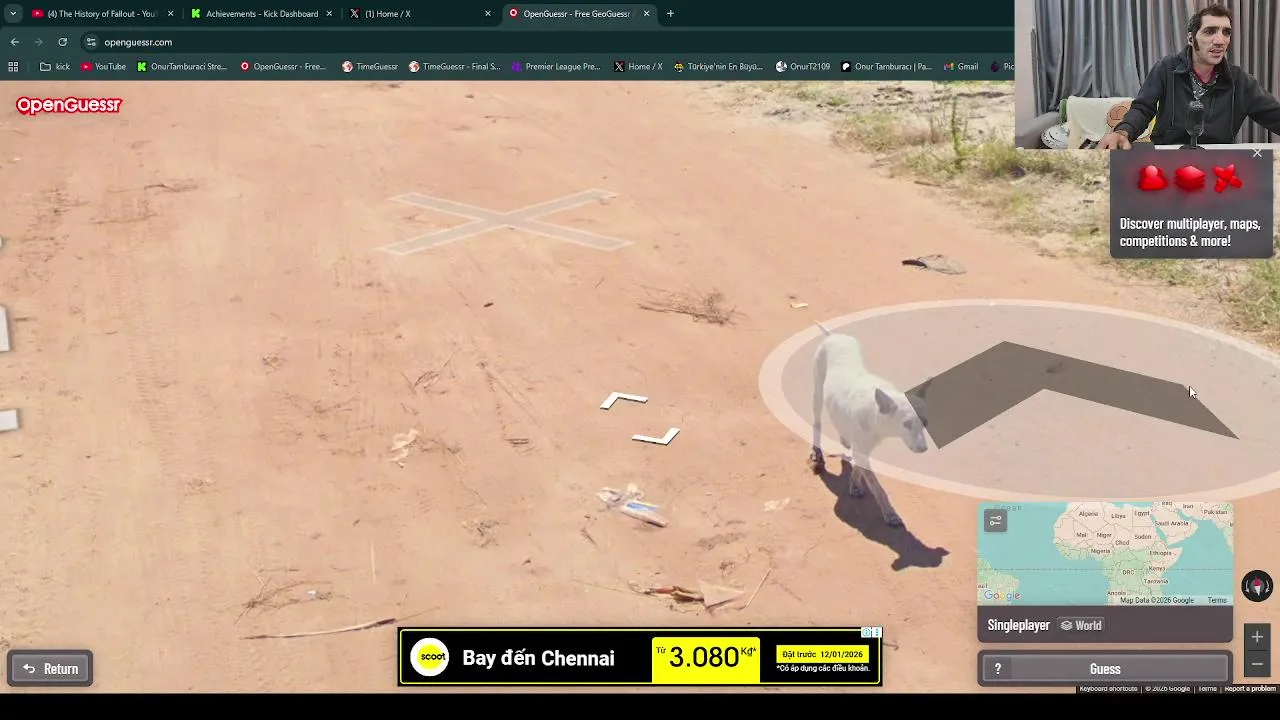Viewport: 1280px width, 720px height.
Task: Open the Scoot Bay đến Chennai ad
Action: pyautogui.click(x=640, y=658)
